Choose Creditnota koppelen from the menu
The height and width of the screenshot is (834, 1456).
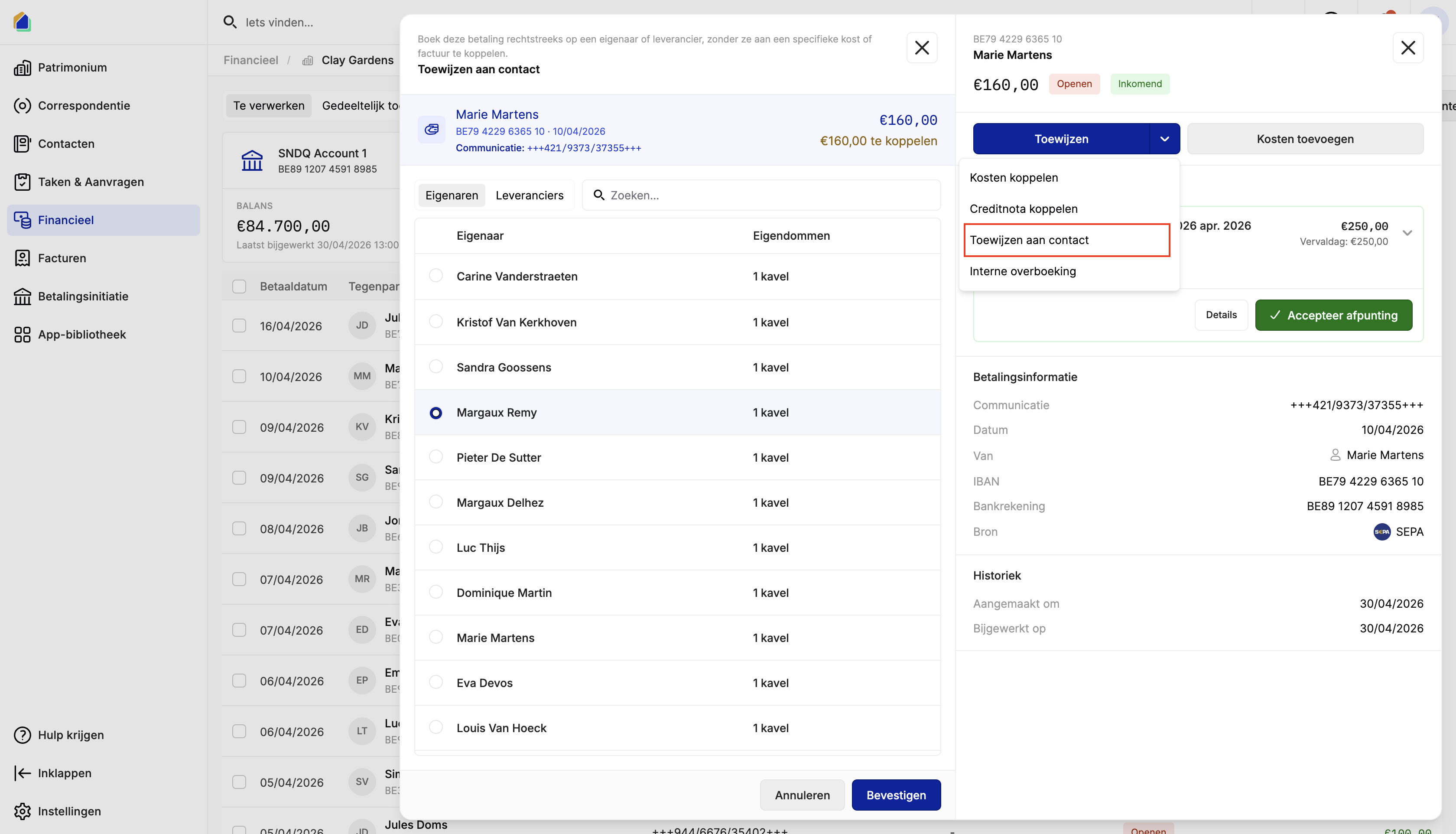click(x=1069, y=209)
